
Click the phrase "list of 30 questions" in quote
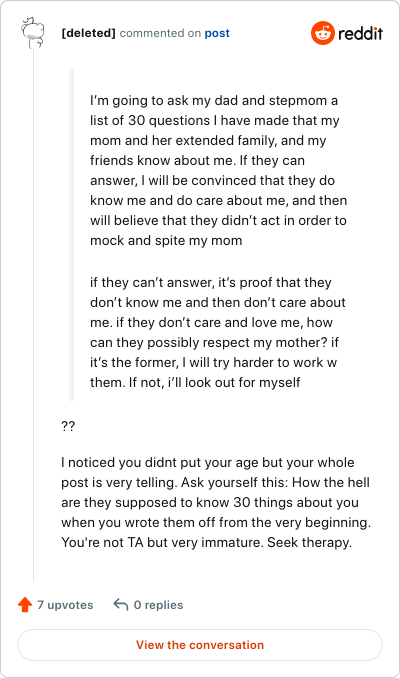coord(150,120)
